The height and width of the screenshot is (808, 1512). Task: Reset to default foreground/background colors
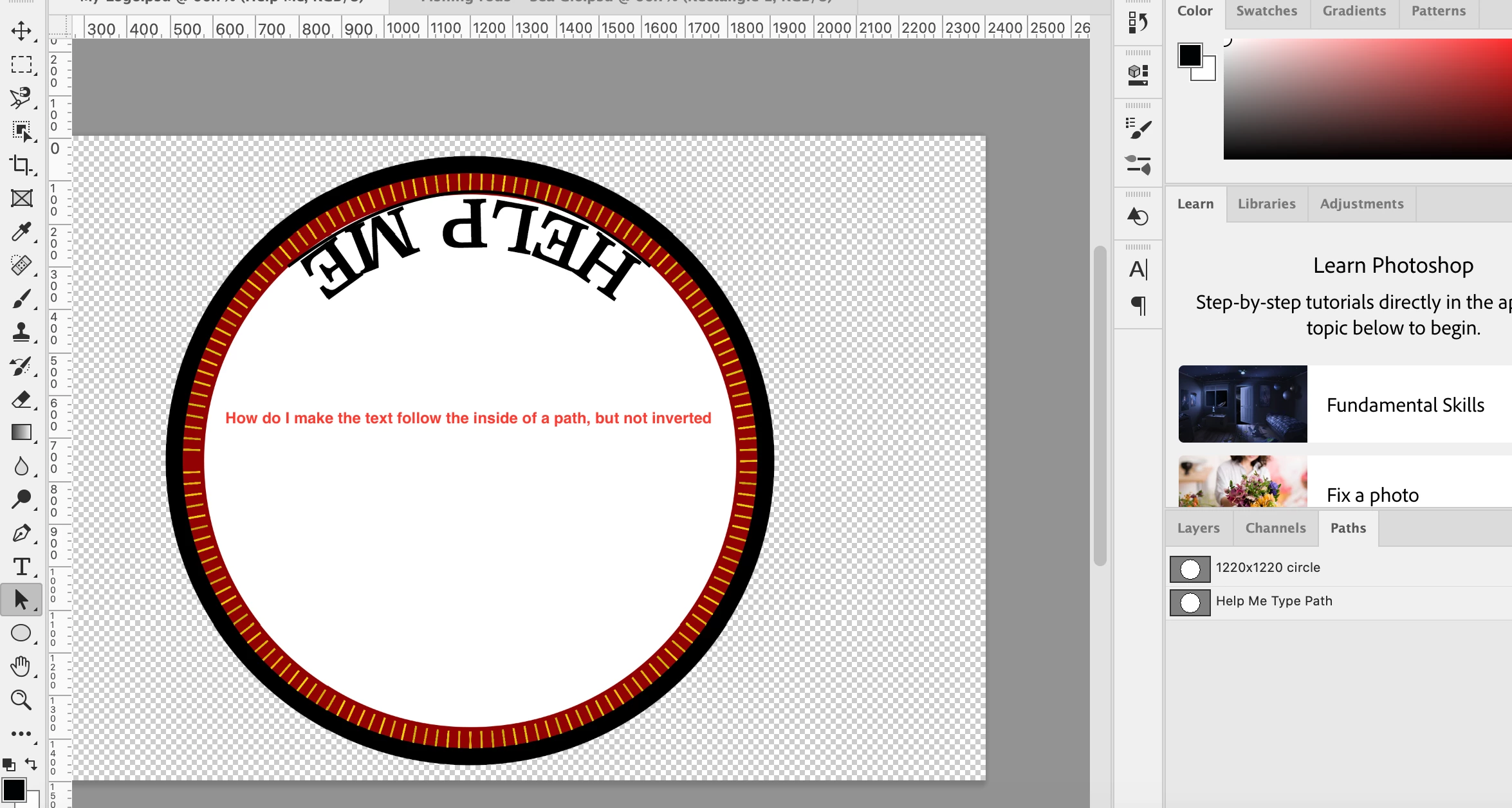point(9,764)
